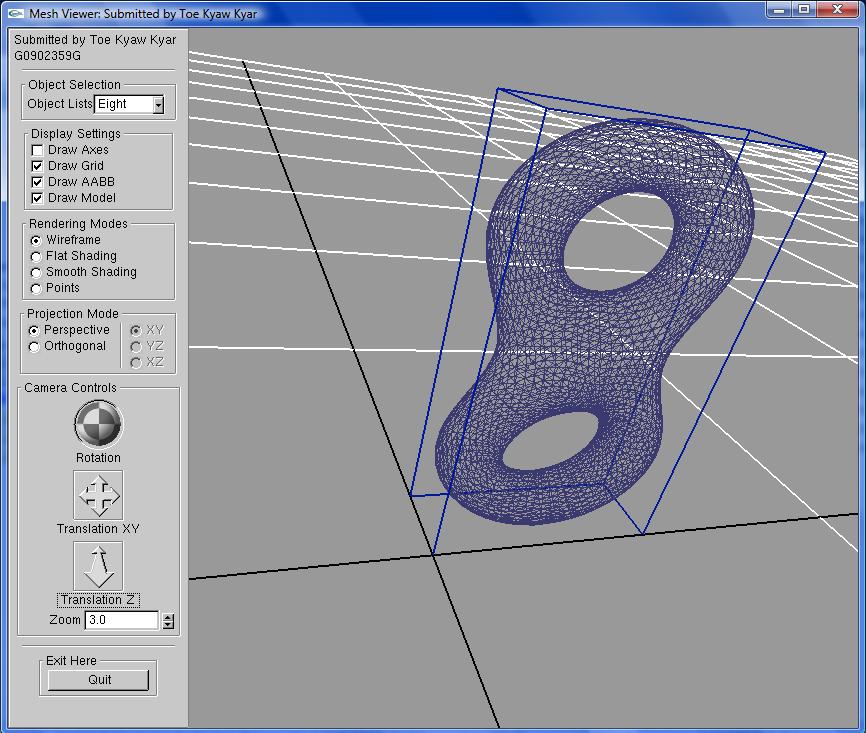
Task: Maximize the Mesh Viewer window
Action: click(804, 9)
